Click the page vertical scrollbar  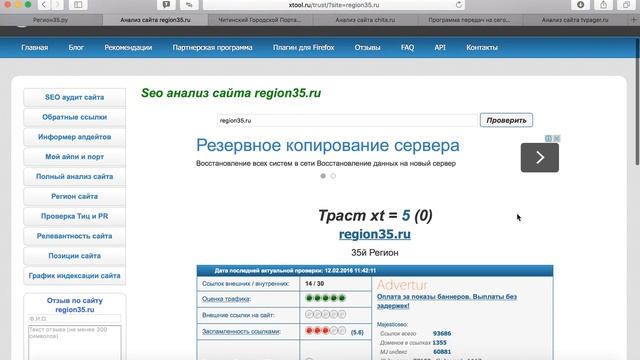pos(637,102)
